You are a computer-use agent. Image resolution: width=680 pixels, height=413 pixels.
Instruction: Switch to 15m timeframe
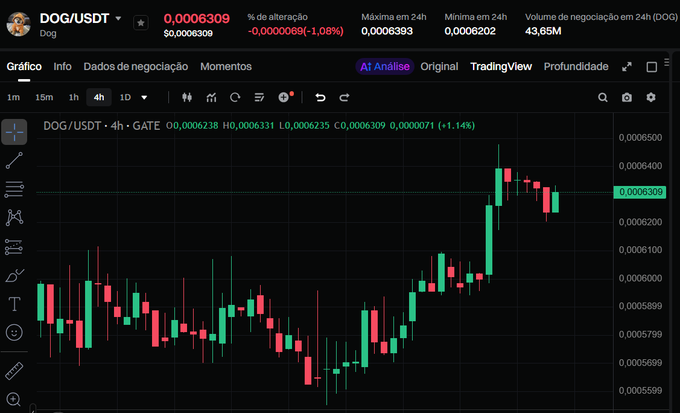(x=44, y=97)
